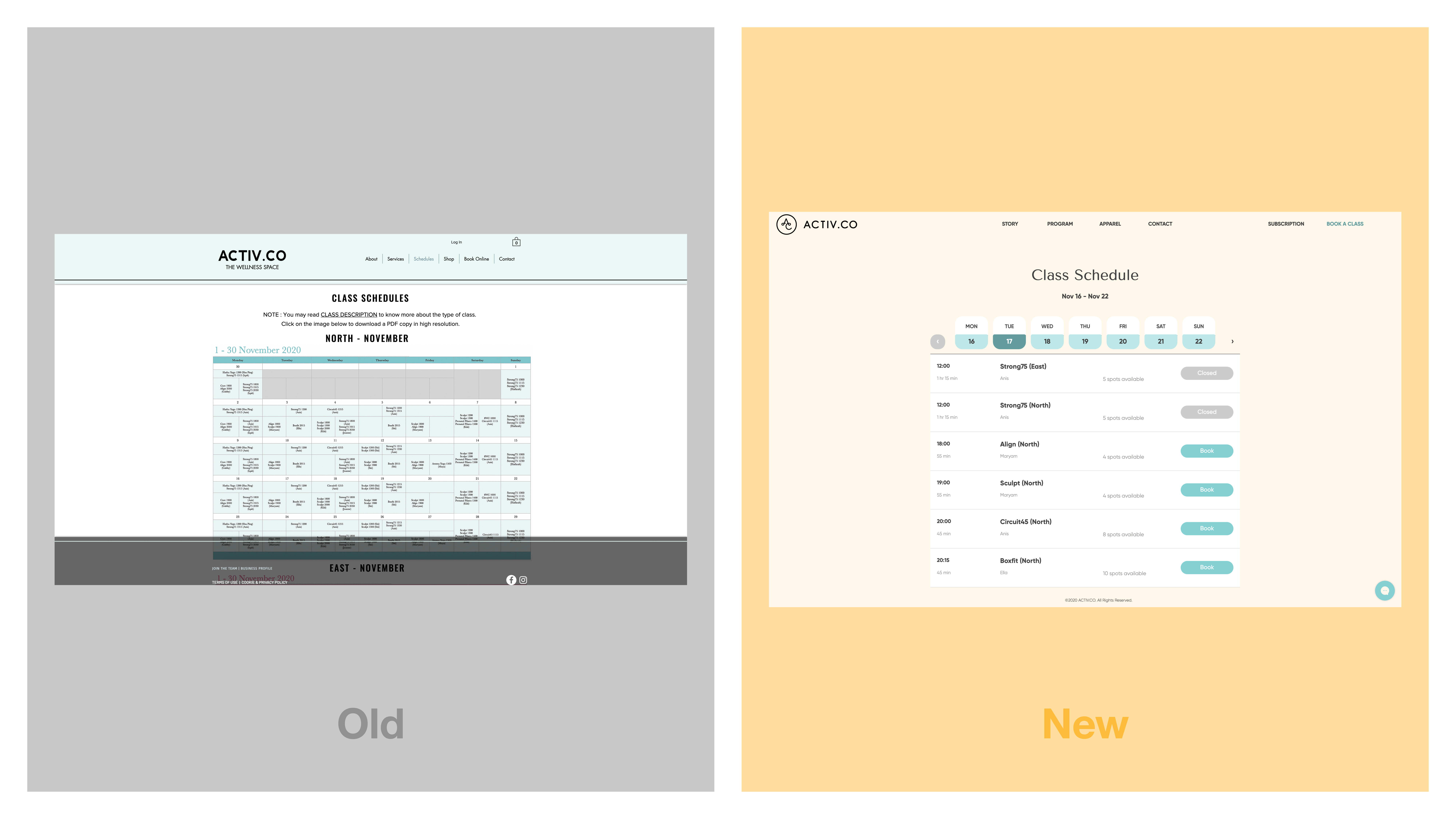This screenshot has height=819, width=1456.
Task: Click COOKIE & PRIVACY POLICY footer link
Action: (264, 582)
